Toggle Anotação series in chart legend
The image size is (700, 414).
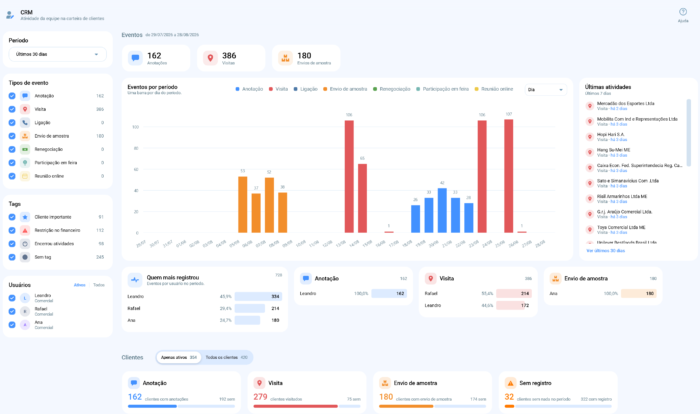click(249, 89)
